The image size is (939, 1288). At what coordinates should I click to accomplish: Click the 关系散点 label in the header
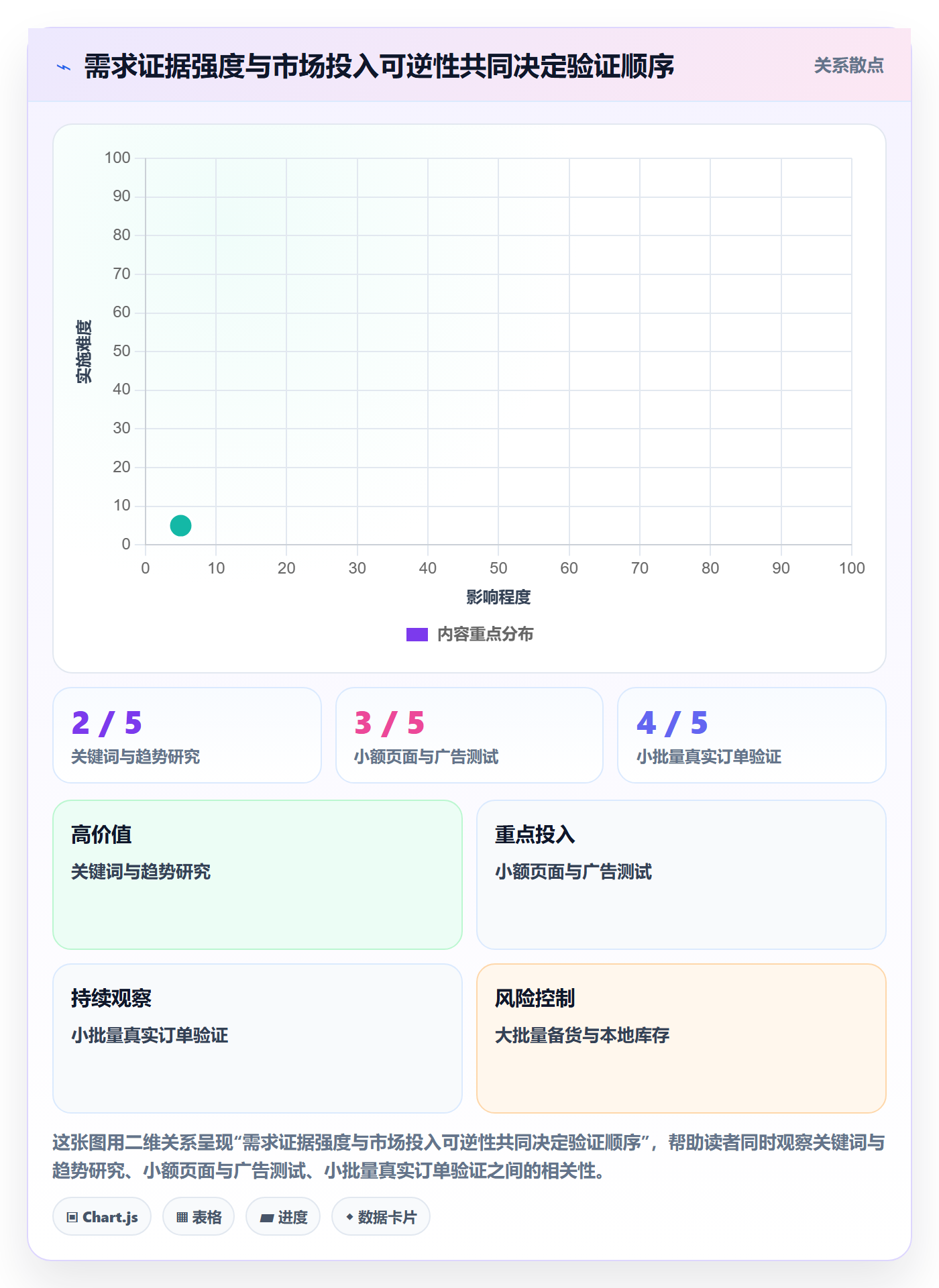coord(848,66)
